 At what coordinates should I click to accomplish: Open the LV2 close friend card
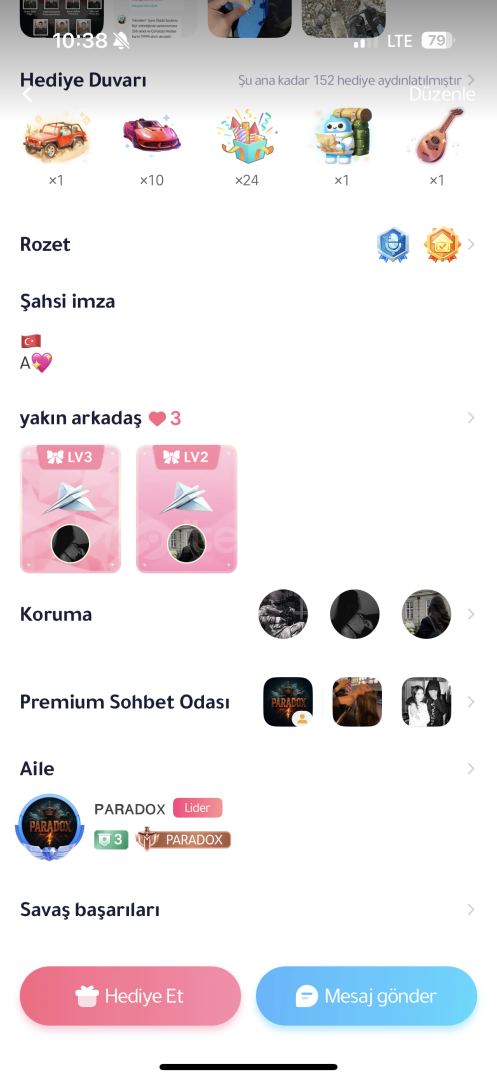[187, 509]
